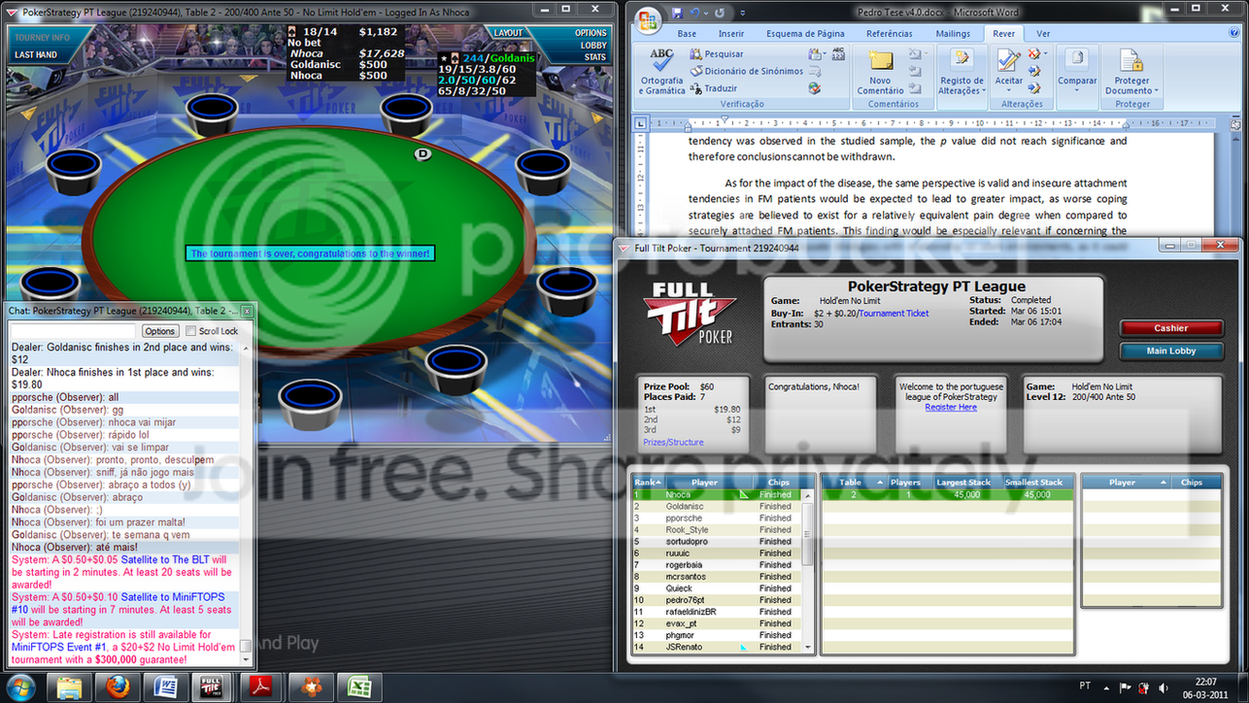This screenshot has width=1249, height=703.
Task: Click the Options button in chat window
Action: 159,331
